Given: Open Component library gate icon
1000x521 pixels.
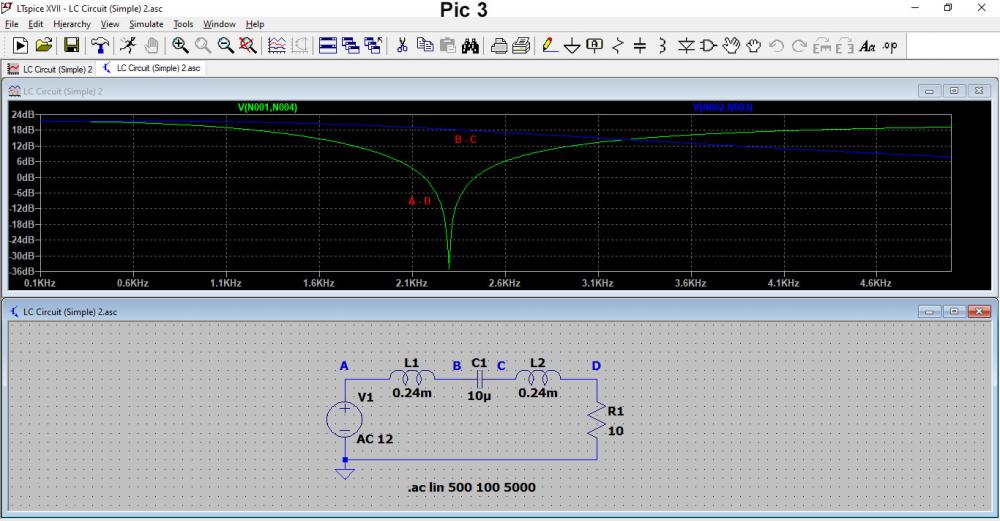Looking at the screenshot, I should point(709,45).
